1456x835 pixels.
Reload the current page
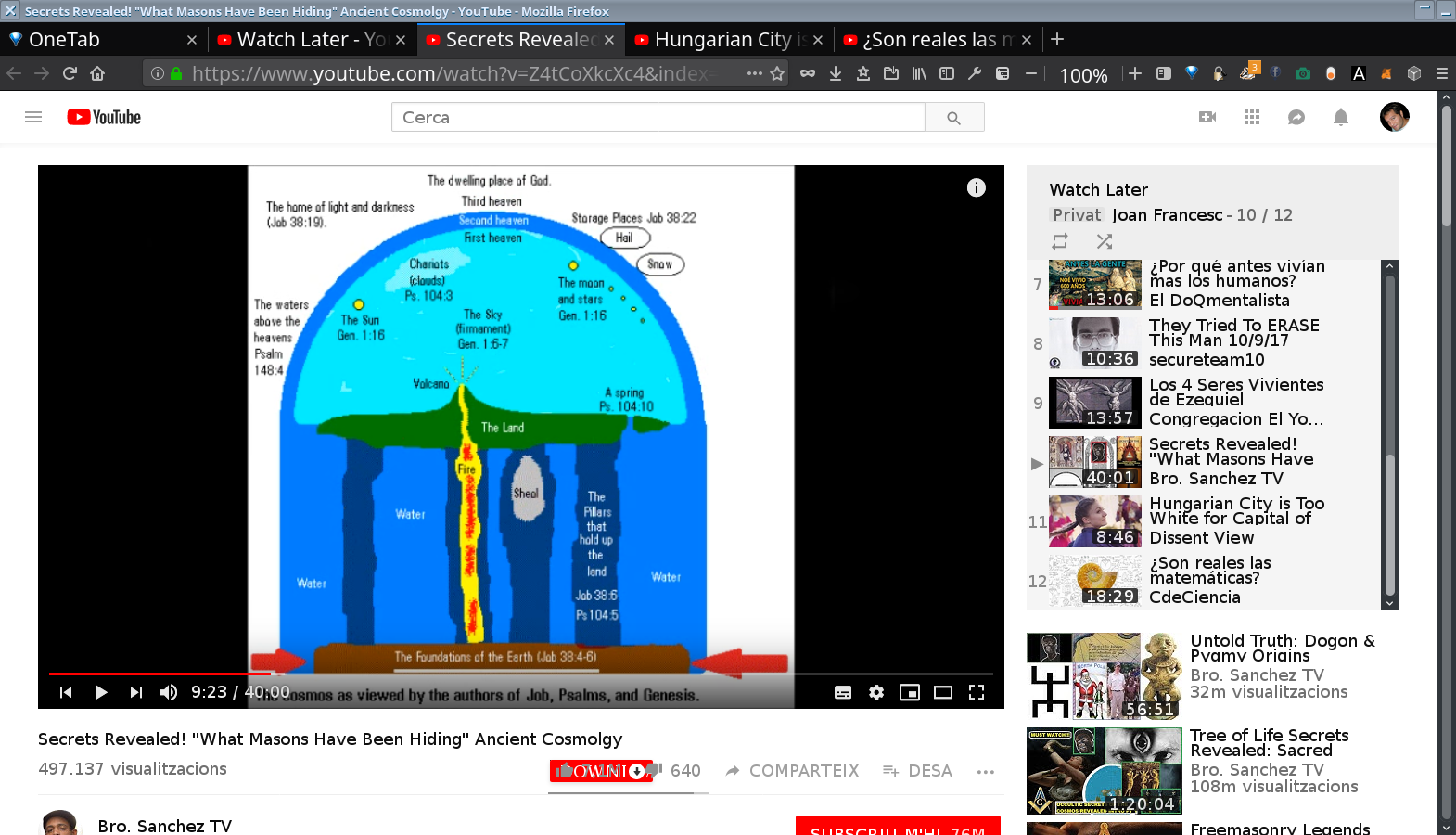70,73
